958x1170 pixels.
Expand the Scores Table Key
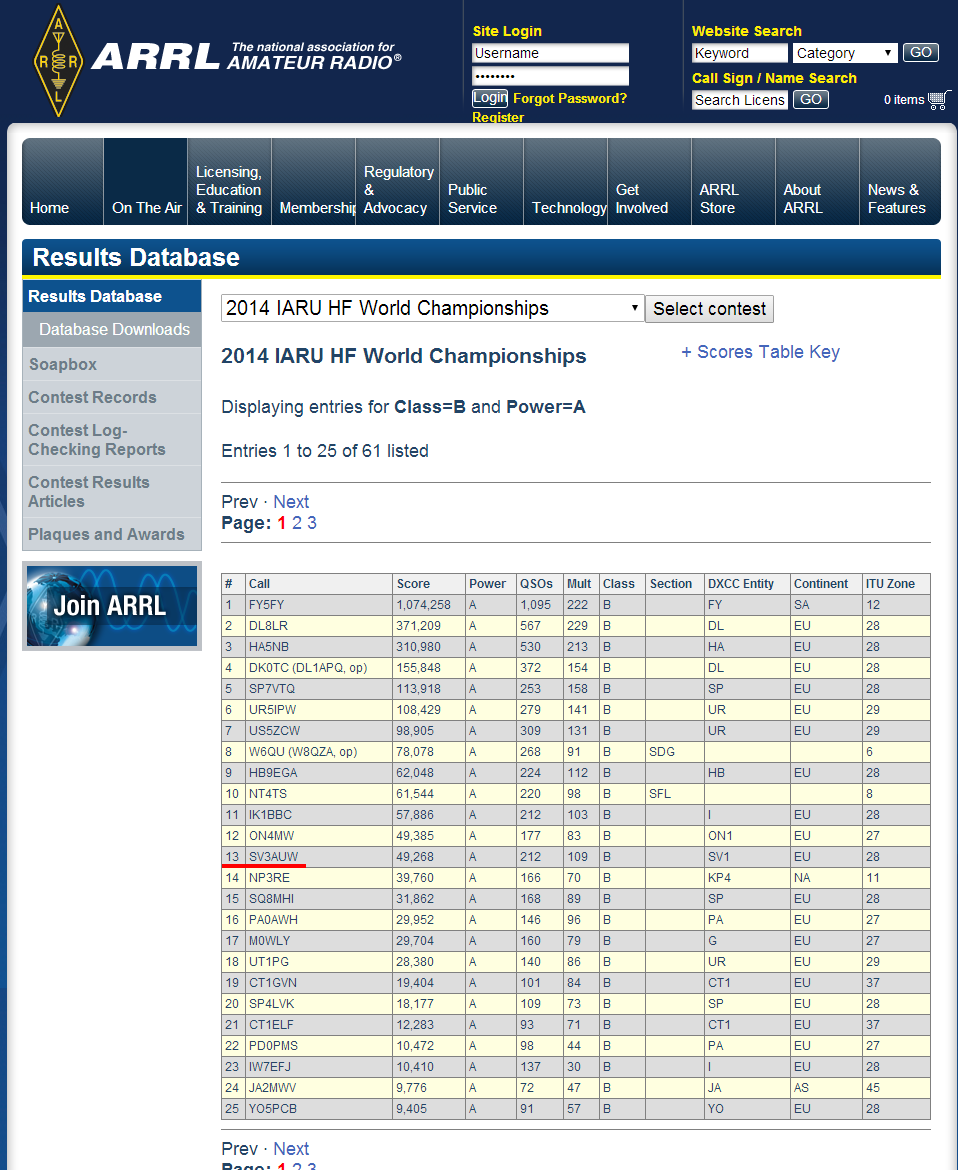[x=760, y=351]
